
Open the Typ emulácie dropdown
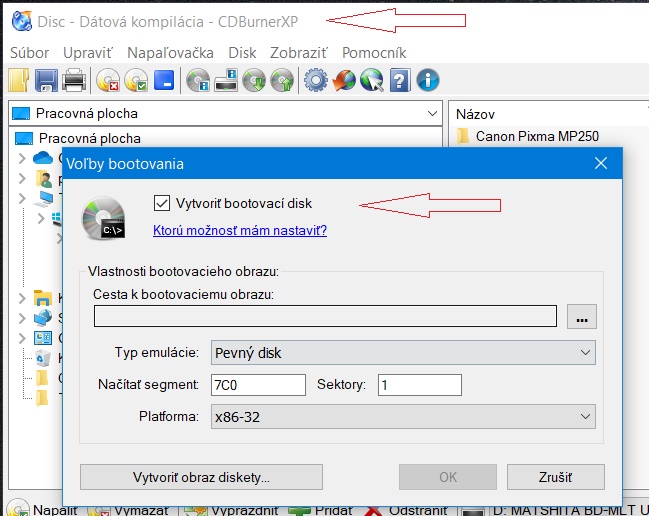[x=403, y=353]
